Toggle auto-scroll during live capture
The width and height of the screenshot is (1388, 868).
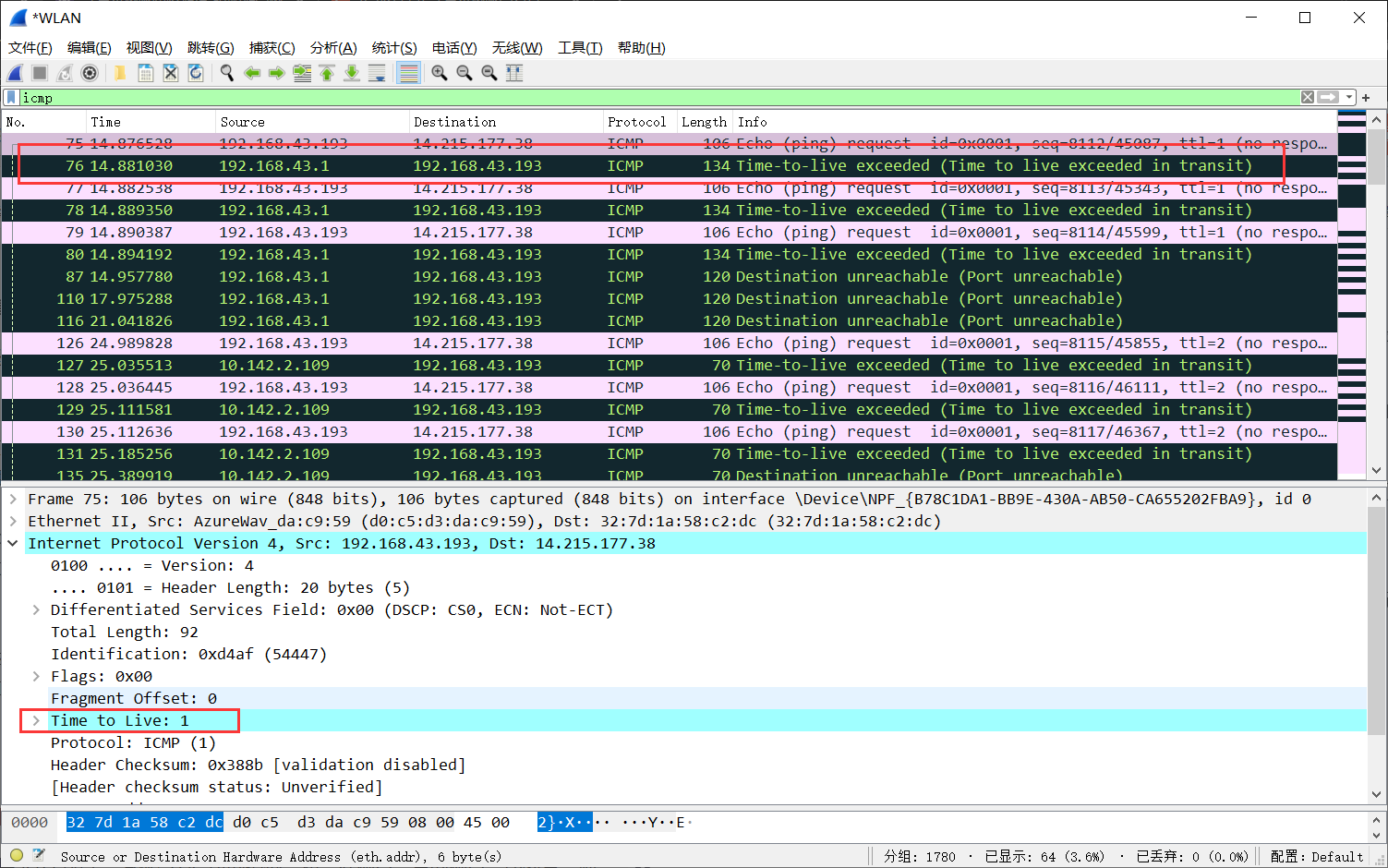coord(377,73)
